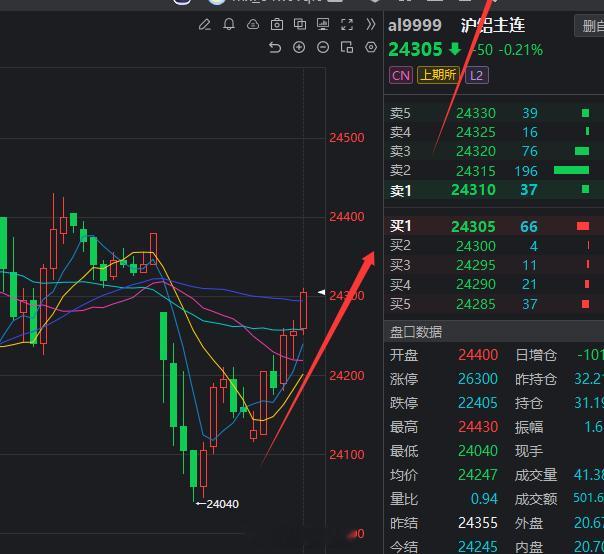The image size is (604, 554).
Task: Click the 成交额 label
Action: coord(536,499)
